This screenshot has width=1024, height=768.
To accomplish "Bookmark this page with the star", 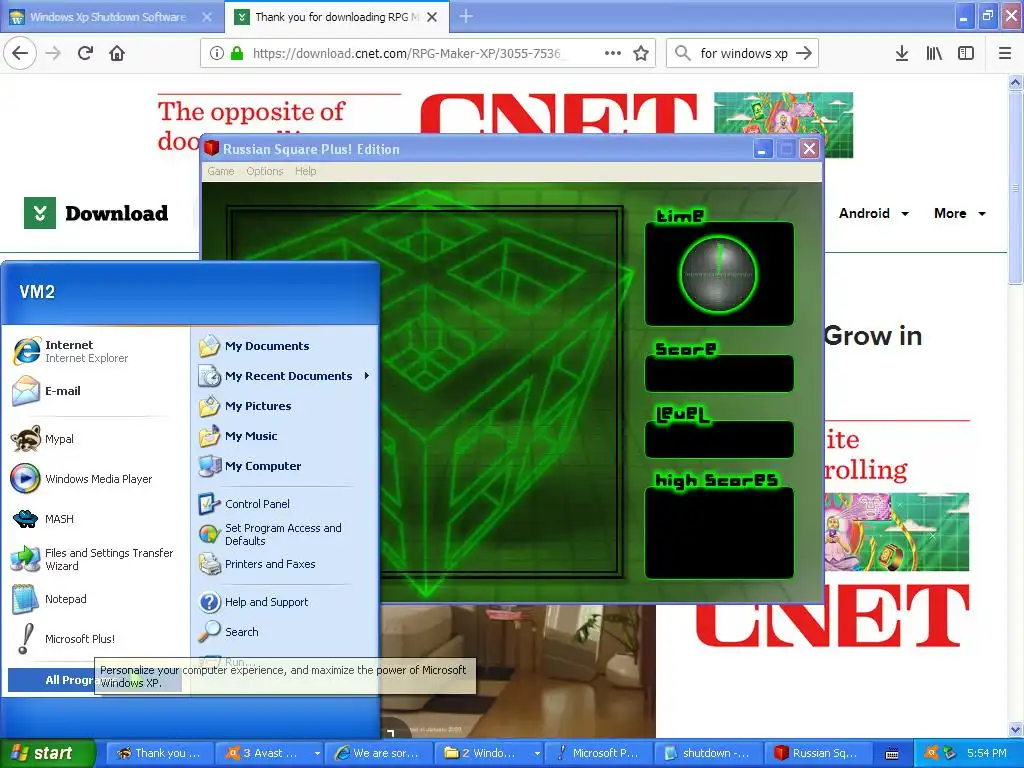I will tap(641, 53).
